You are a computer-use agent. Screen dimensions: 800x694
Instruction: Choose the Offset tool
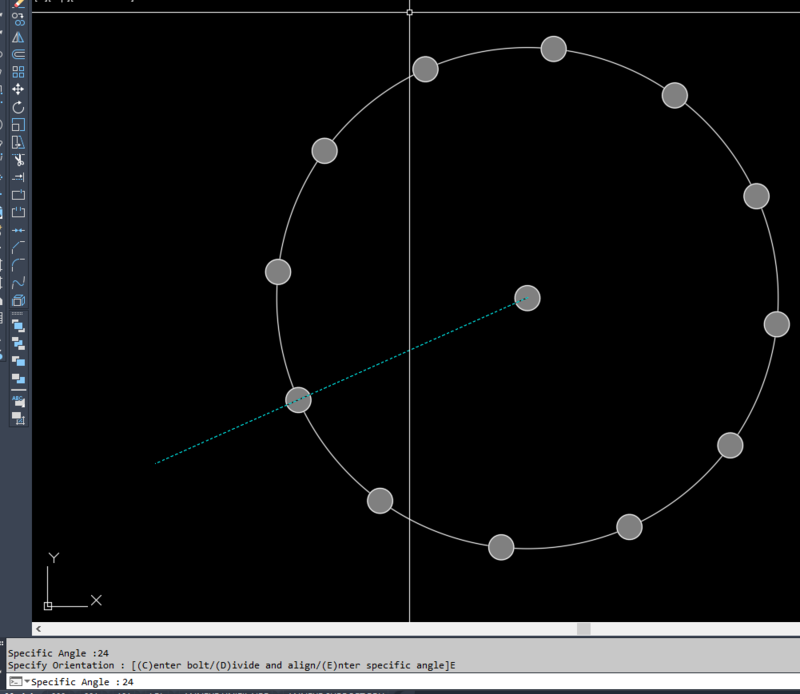tap(18, 54)
